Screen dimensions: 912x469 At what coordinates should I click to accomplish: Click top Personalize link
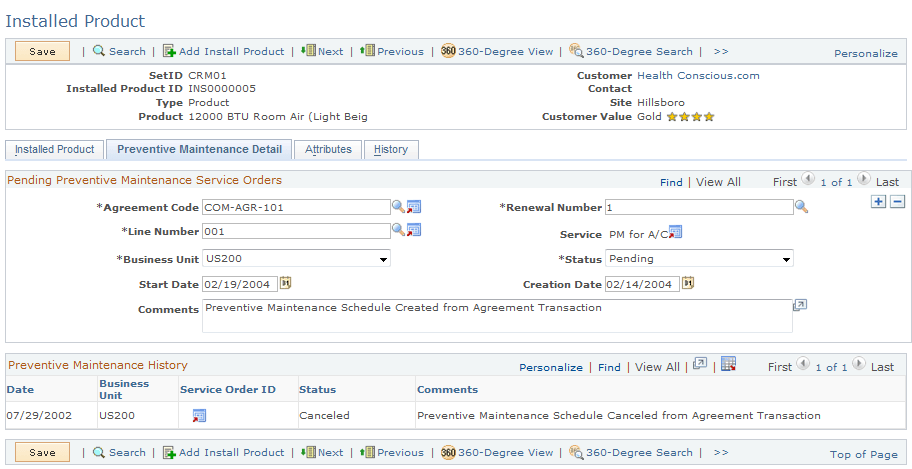[x=865, y=53]
